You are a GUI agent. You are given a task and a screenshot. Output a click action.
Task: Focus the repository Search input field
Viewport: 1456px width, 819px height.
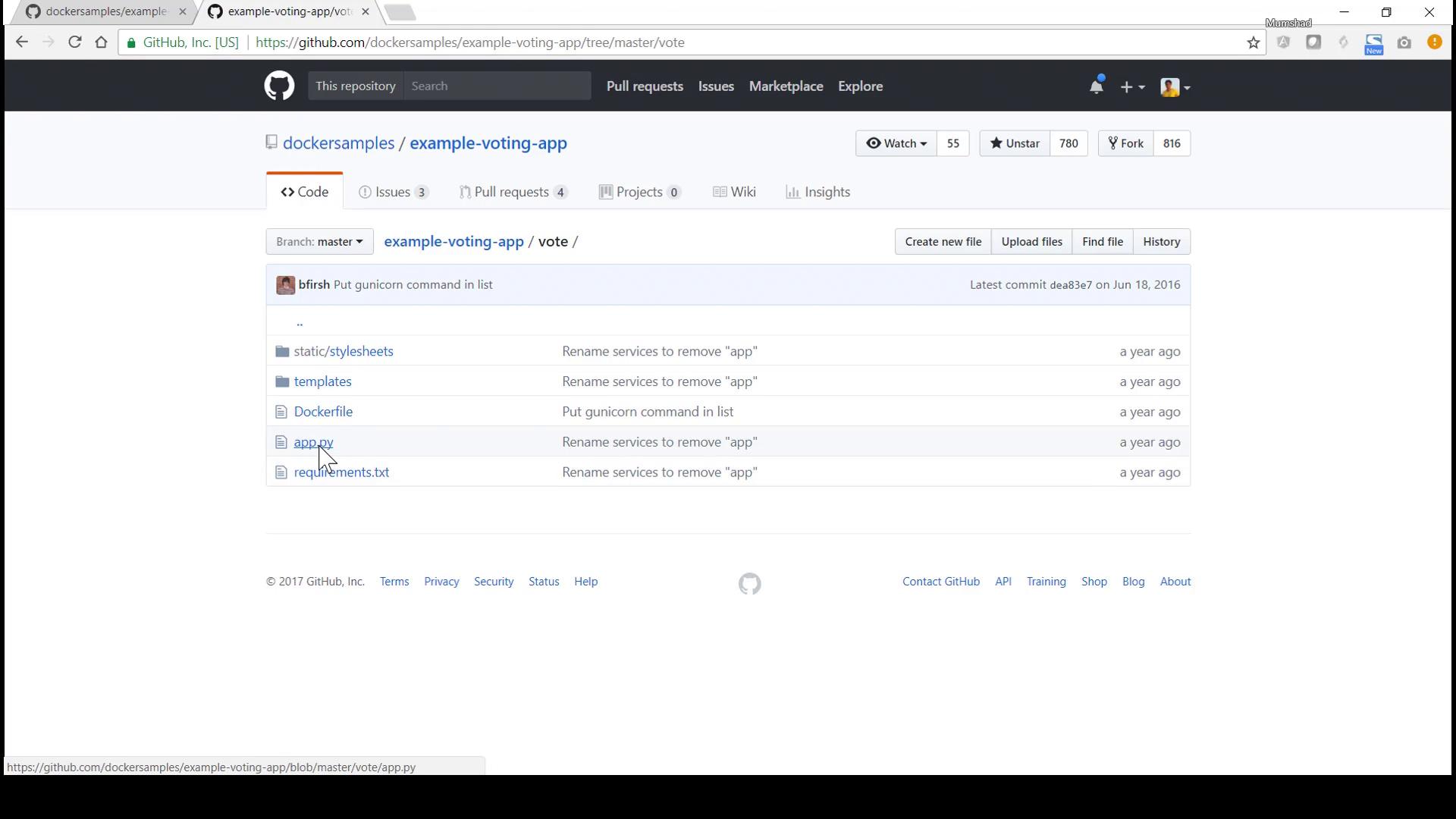[x=497, y=86]
